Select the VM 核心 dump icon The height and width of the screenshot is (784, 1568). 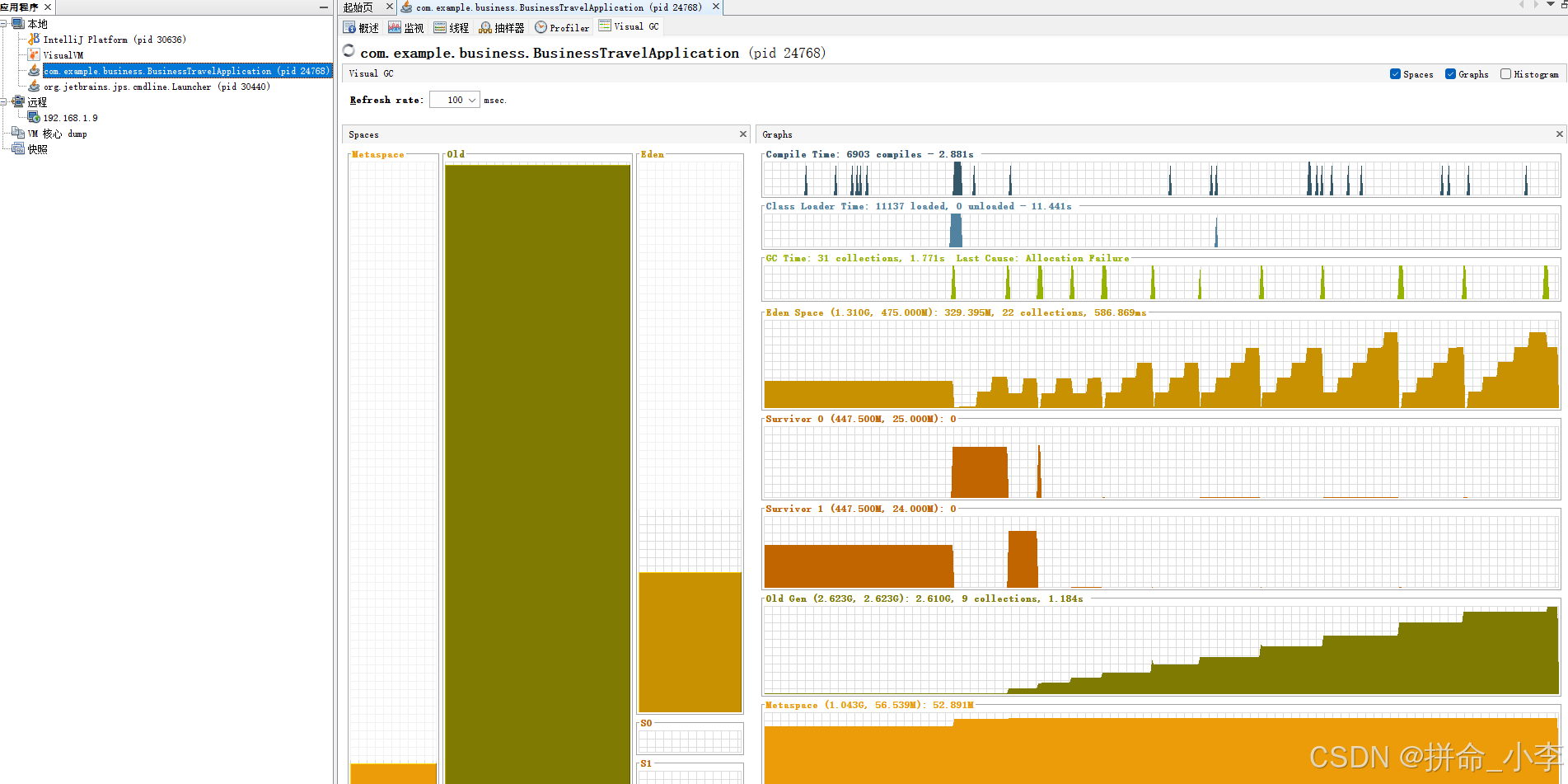(x=18, y=133)
